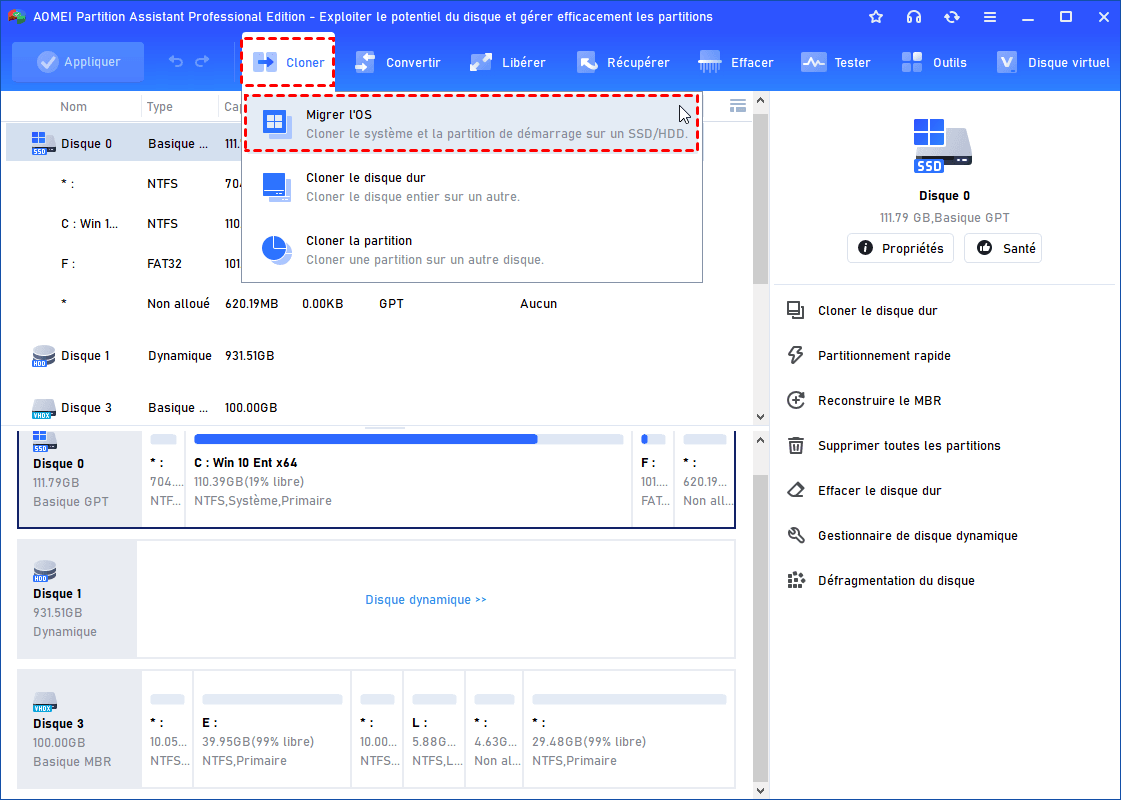Click the undo arrow in toolbar

(x=176, y=62)
